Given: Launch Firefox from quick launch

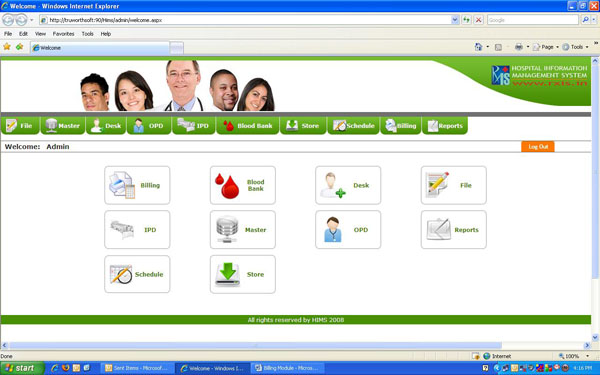Looking at the screenshot, I should (x=65, y=368).
